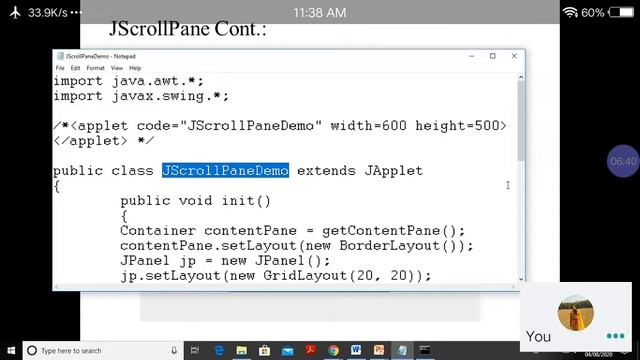Maximize the Notepad window
This screenshot has height=360, width=640.
click(493, 56)
